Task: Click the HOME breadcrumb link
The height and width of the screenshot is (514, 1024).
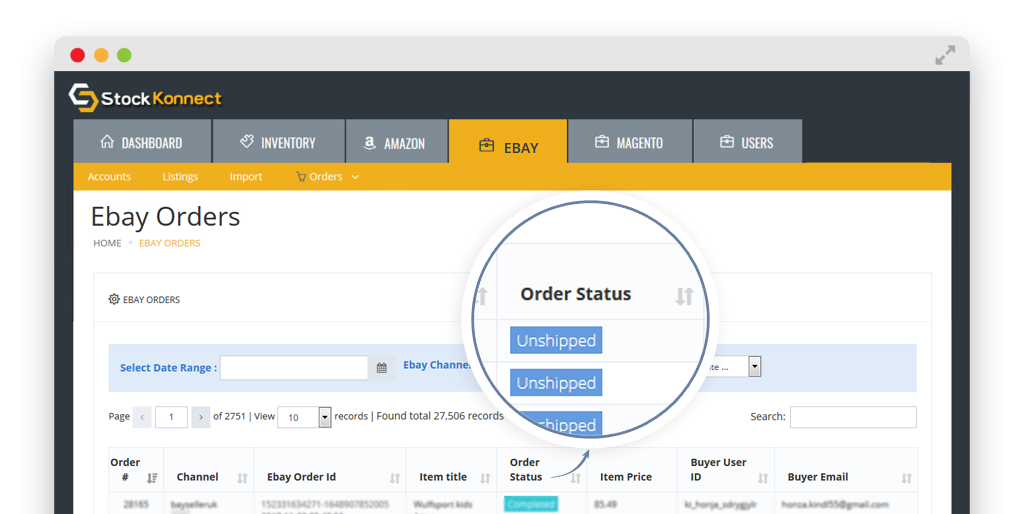Action: pos(107,243)
